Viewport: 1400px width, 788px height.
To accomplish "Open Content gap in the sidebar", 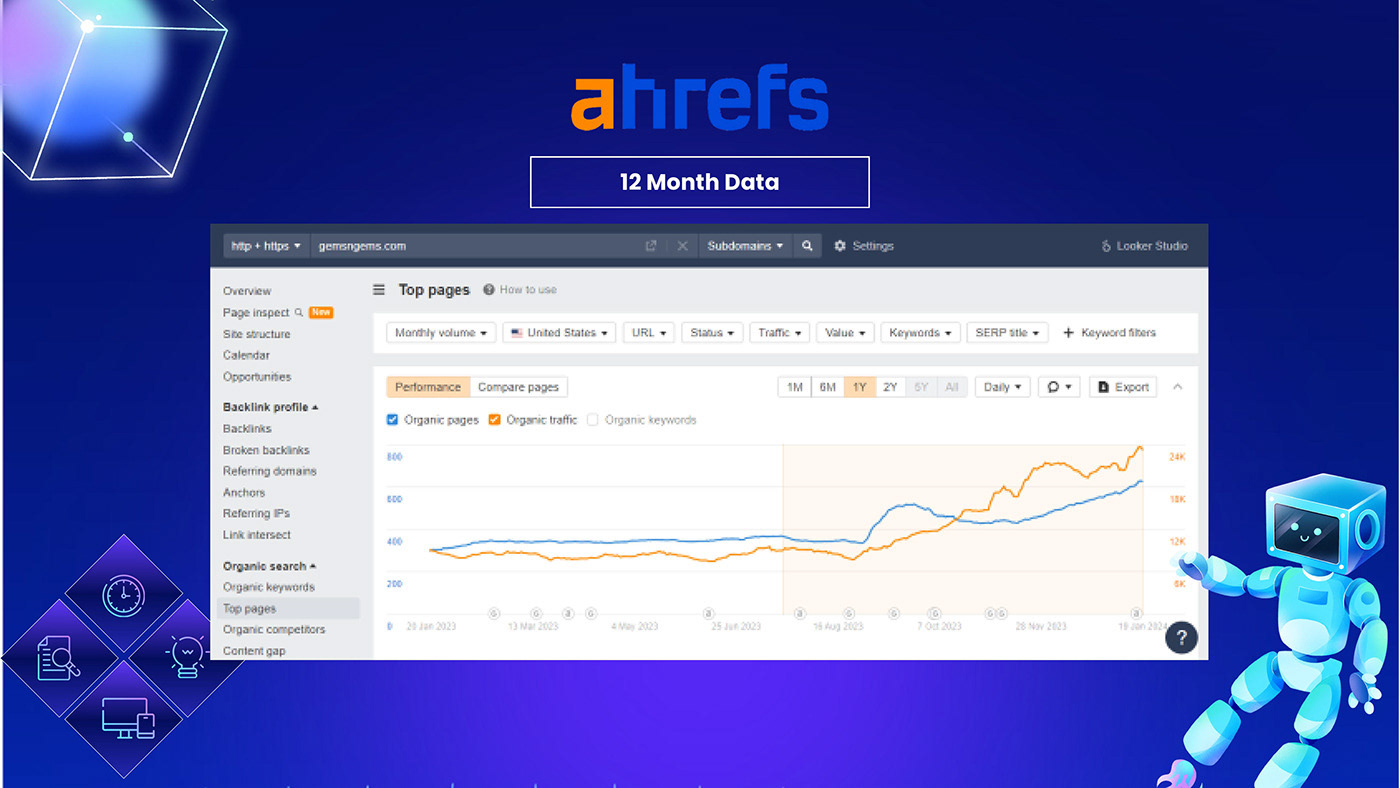I will pos(254,651).
